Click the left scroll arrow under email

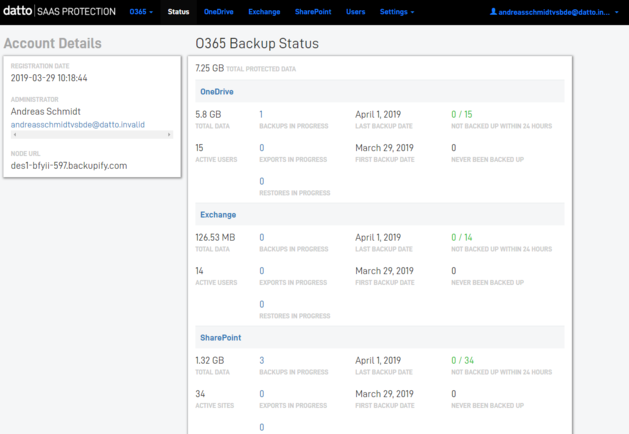pyautogui.click(x=15, y=135)
